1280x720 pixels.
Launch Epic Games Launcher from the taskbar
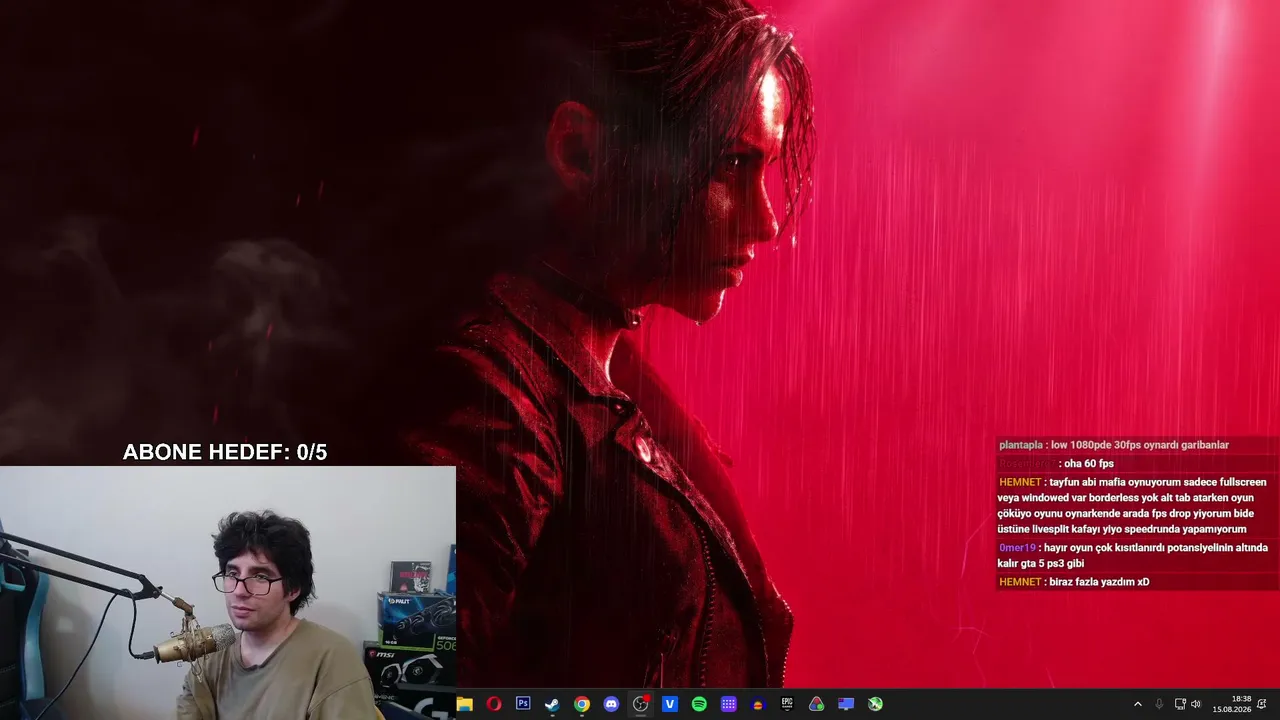(787, 704)
